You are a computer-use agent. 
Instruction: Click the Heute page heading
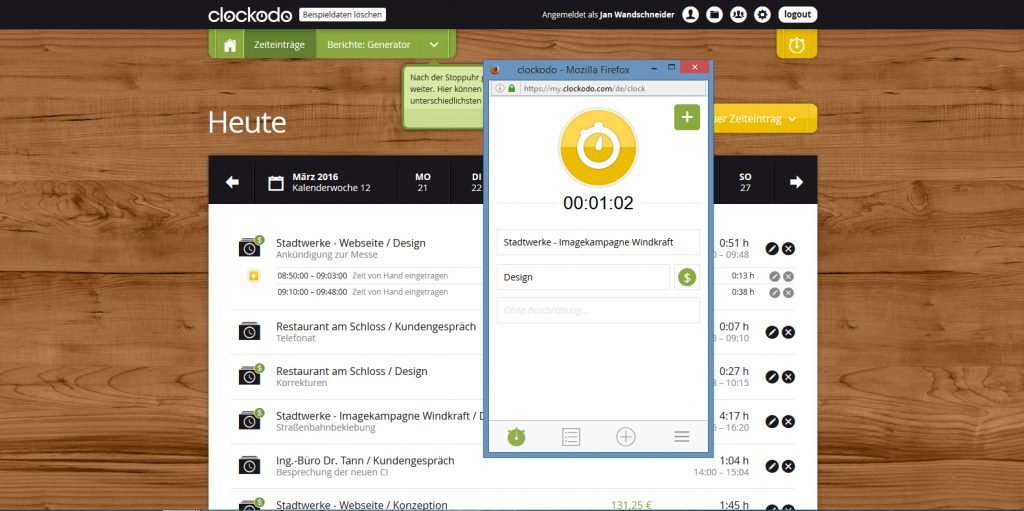(247, 122)
